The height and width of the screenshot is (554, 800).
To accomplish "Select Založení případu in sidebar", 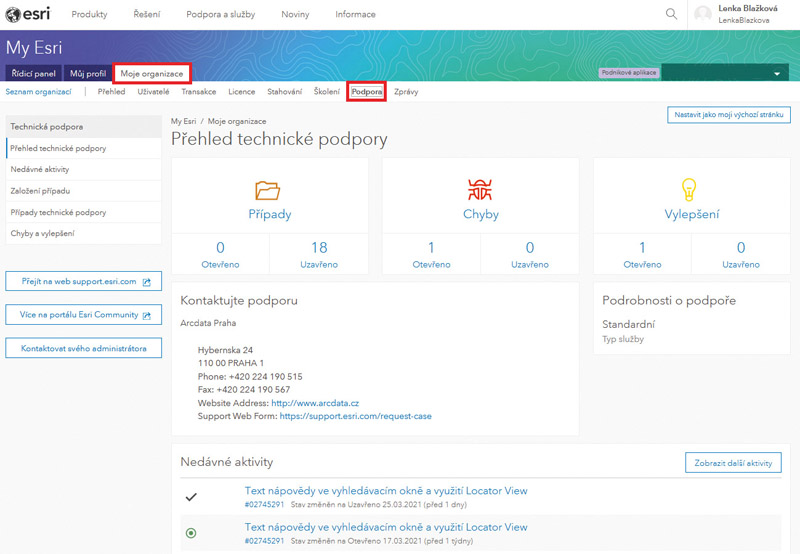I will (x=84, y=191).
